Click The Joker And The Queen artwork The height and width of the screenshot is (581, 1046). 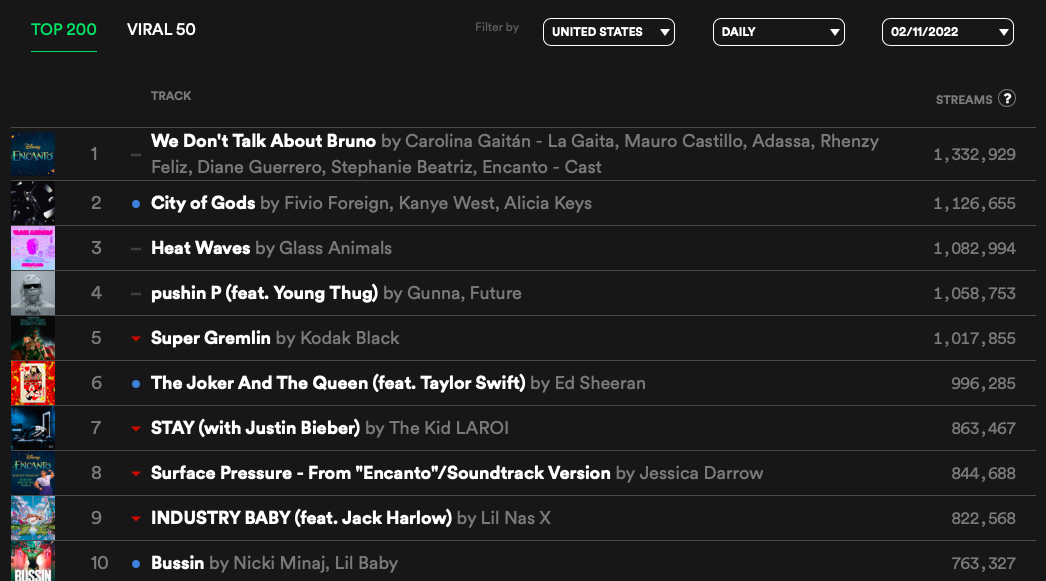click(x=33, y=383)
